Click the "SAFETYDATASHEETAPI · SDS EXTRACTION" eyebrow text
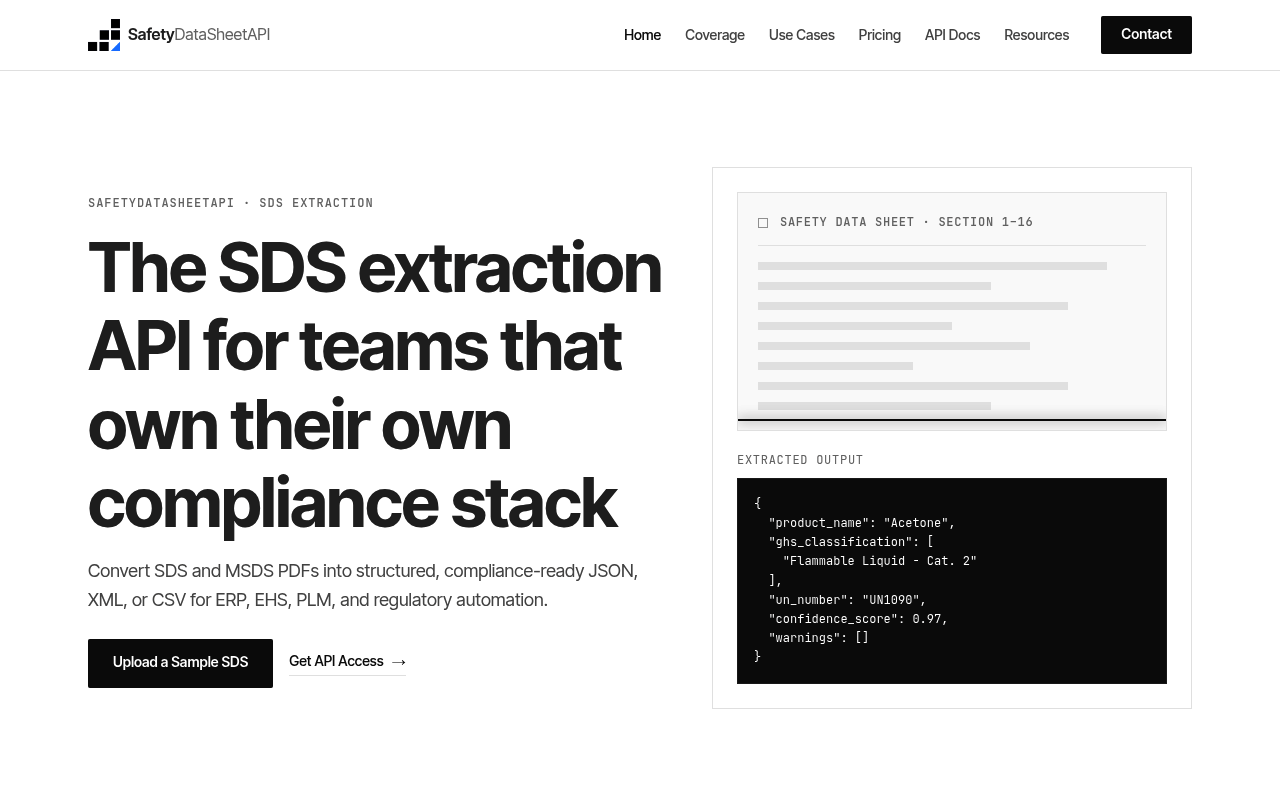 (x=231, y=203)
